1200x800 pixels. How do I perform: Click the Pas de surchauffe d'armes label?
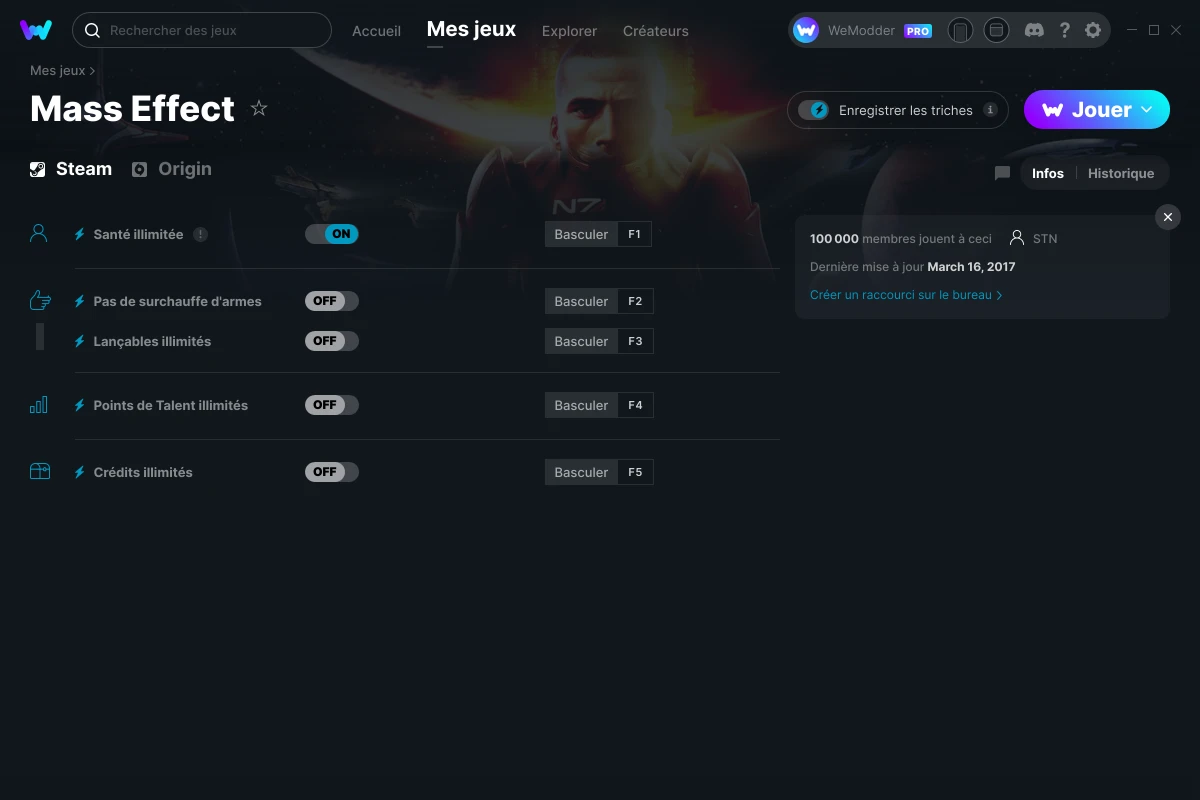(x=177, y=301)
